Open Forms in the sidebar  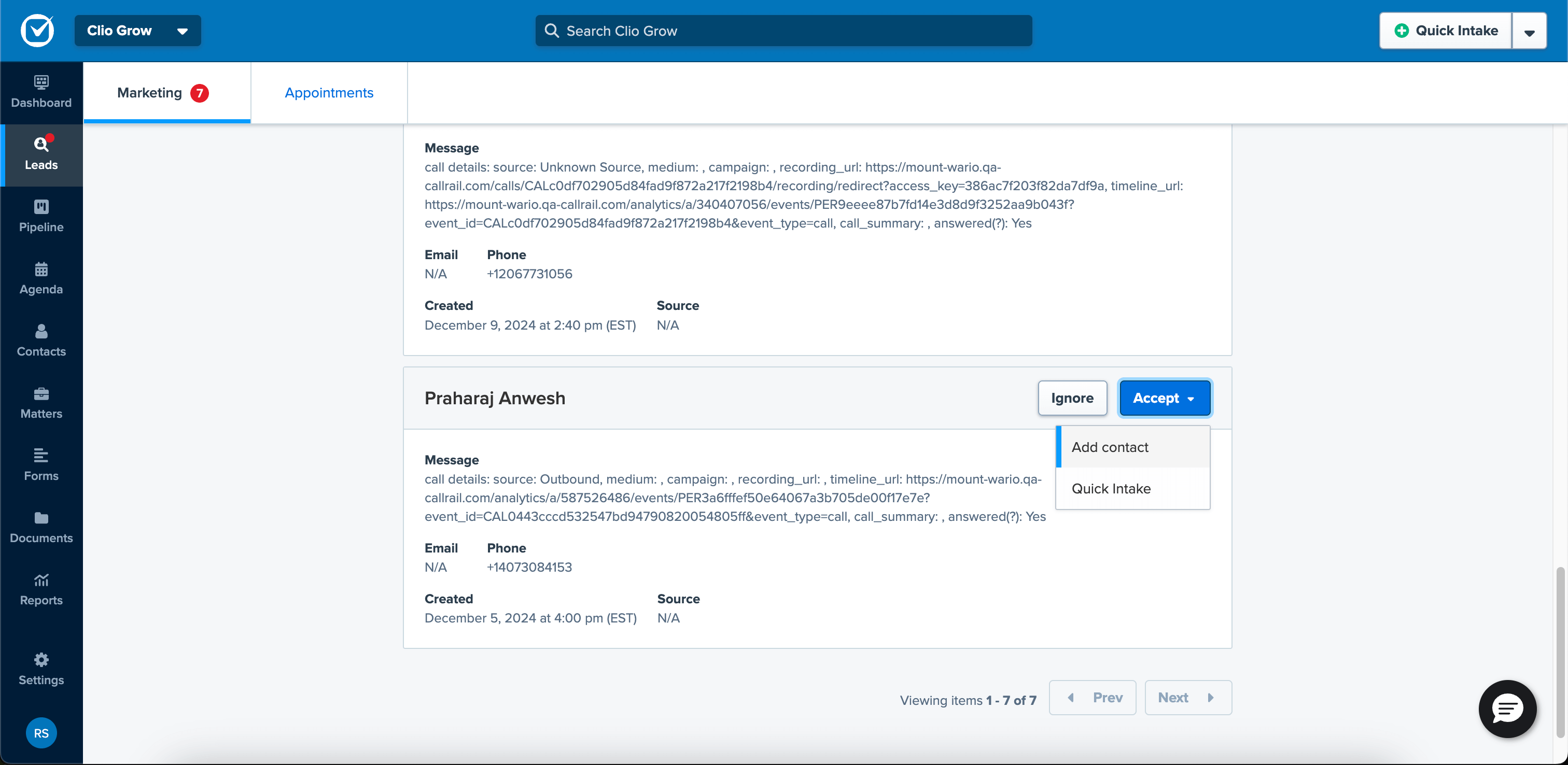coord(41,465)
